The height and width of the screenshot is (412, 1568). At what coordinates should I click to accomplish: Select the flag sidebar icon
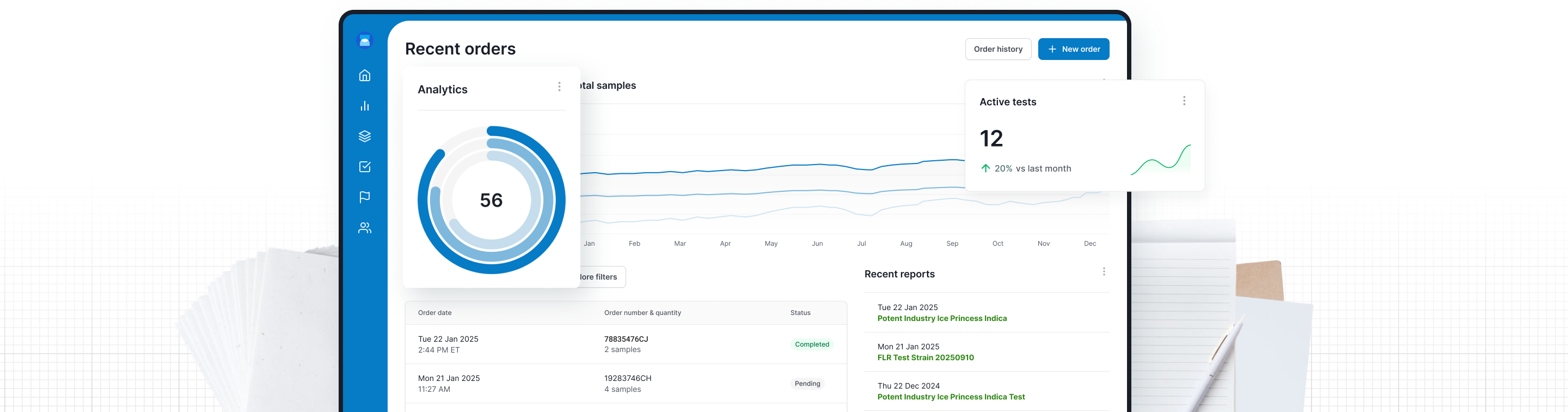point(365,197)
